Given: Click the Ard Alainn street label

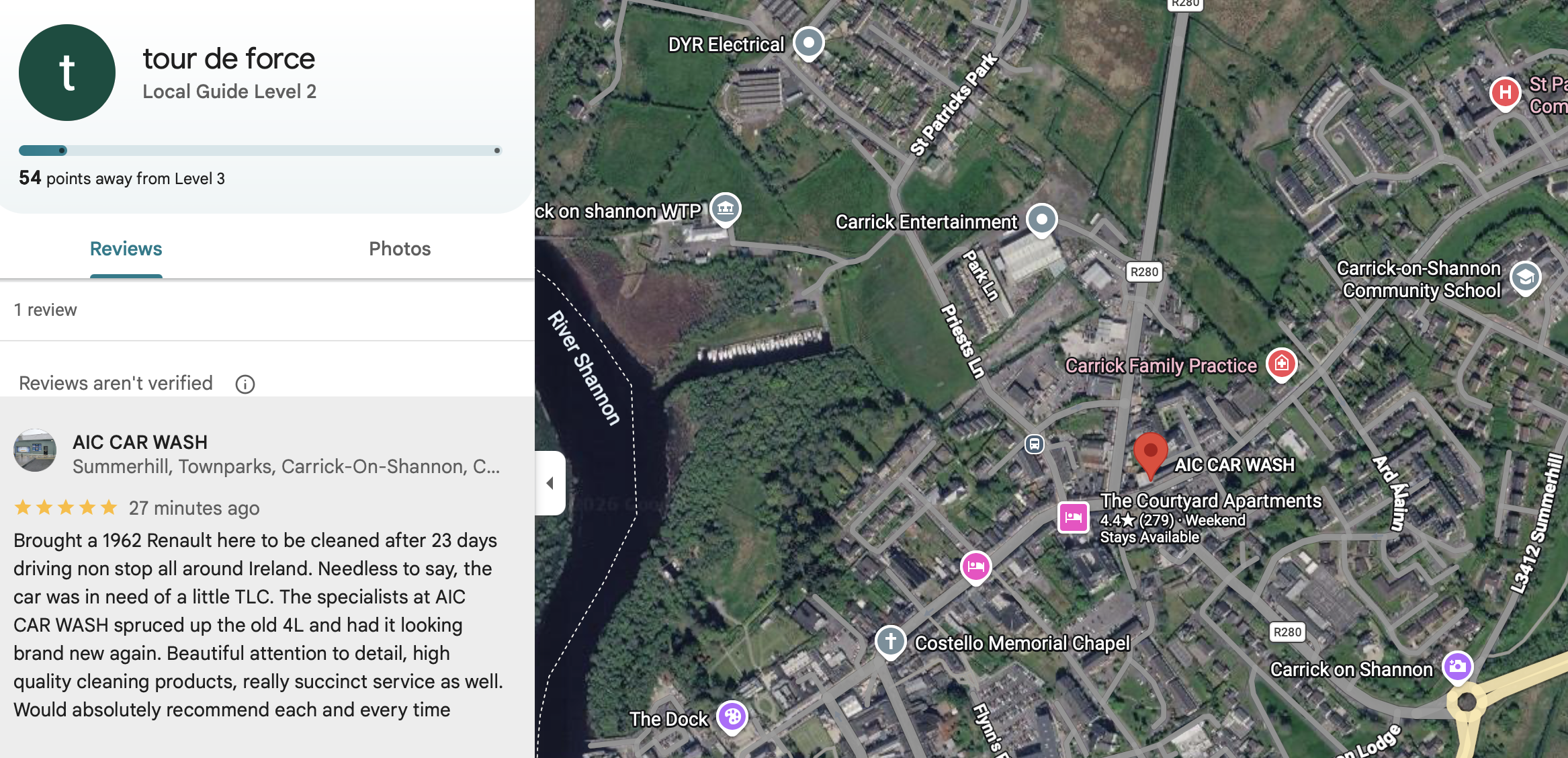Looking at the screenshot, I should (x=1391, y=493).
